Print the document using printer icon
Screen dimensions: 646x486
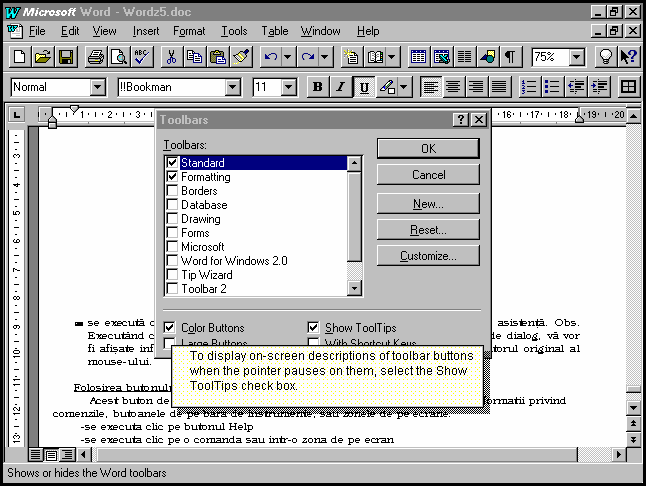(96, 57)
